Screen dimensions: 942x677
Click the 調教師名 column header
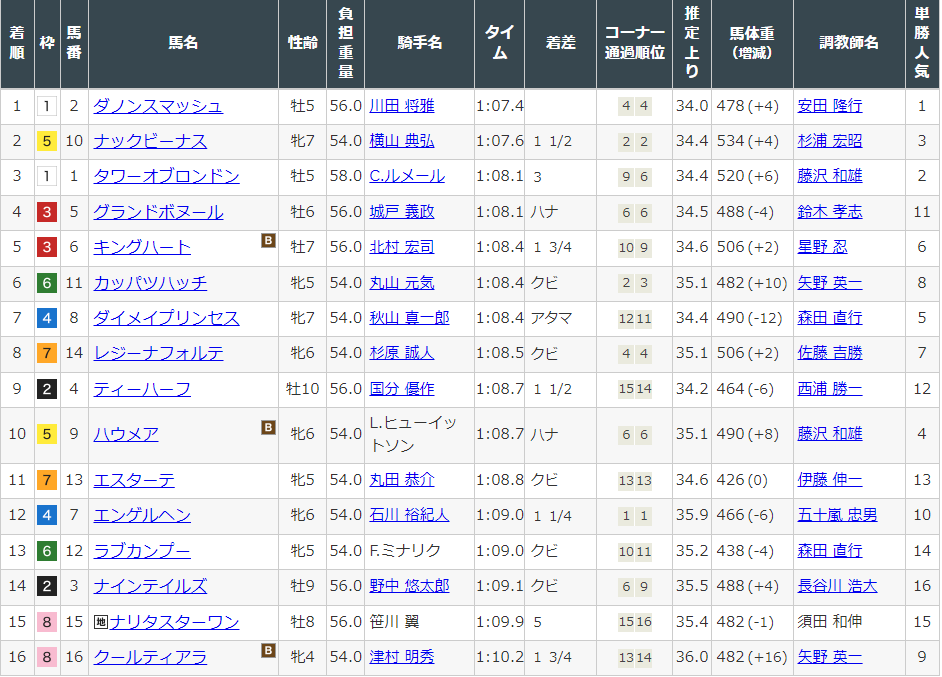pos(849,43)
